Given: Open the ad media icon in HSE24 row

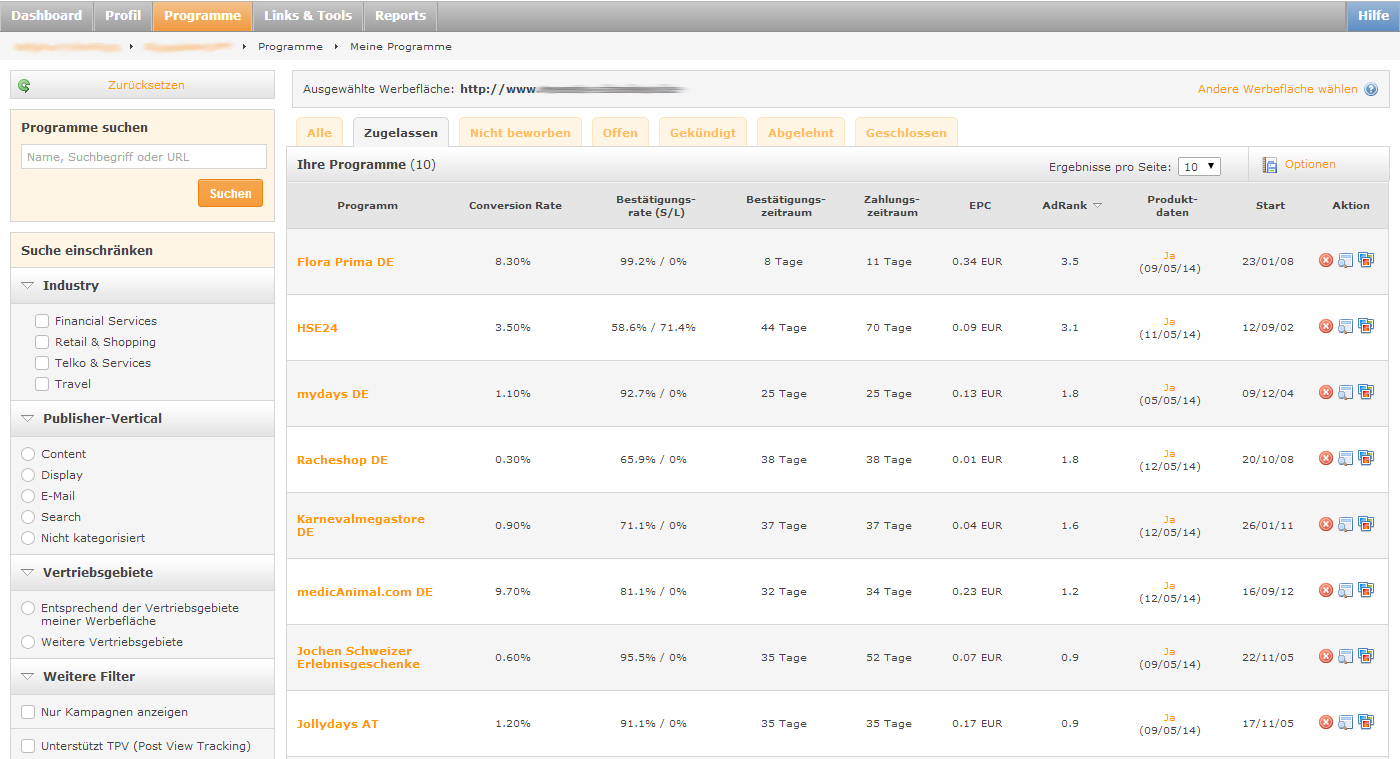Looking at the screenshot, I should pyautogui.click(x=1366, y=326).
